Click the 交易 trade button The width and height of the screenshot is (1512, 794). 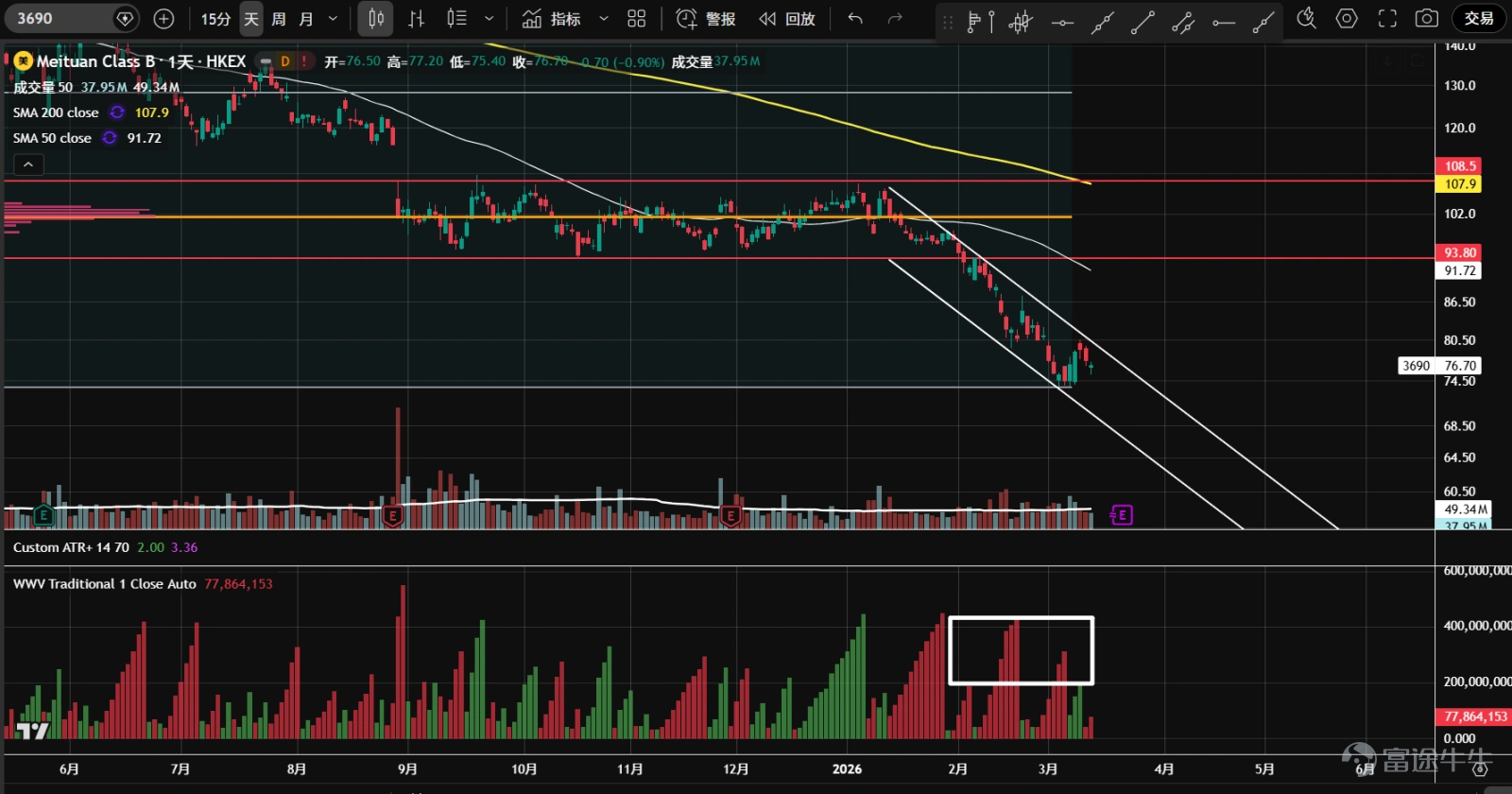coord(1479,18)
